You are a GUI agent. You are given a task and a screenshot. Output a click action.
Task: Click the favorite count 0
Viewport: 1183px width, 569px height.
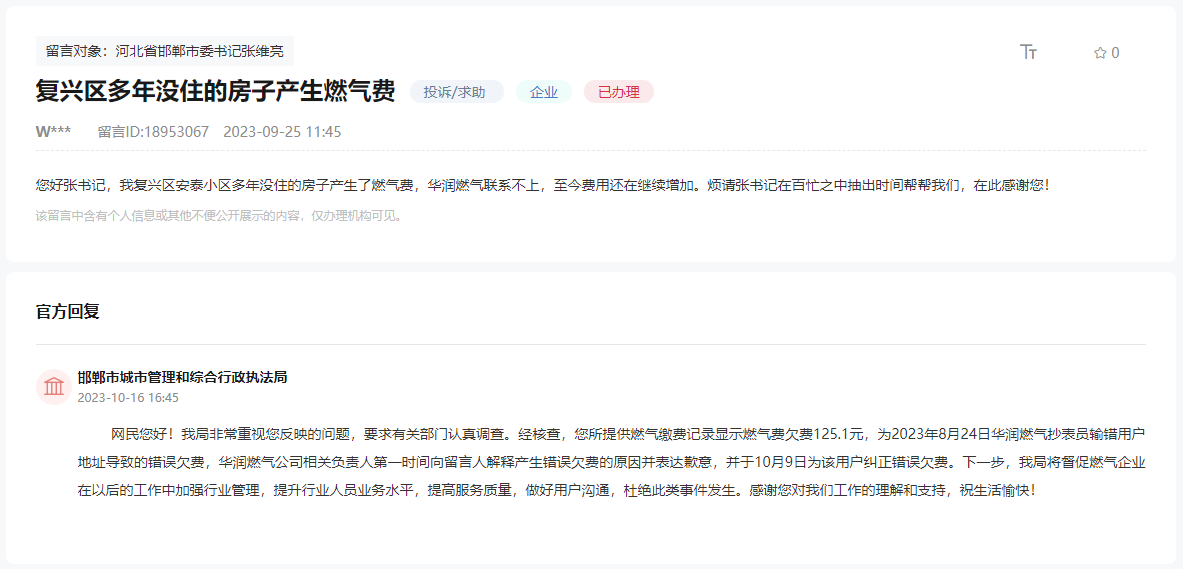coord(1115,53)
